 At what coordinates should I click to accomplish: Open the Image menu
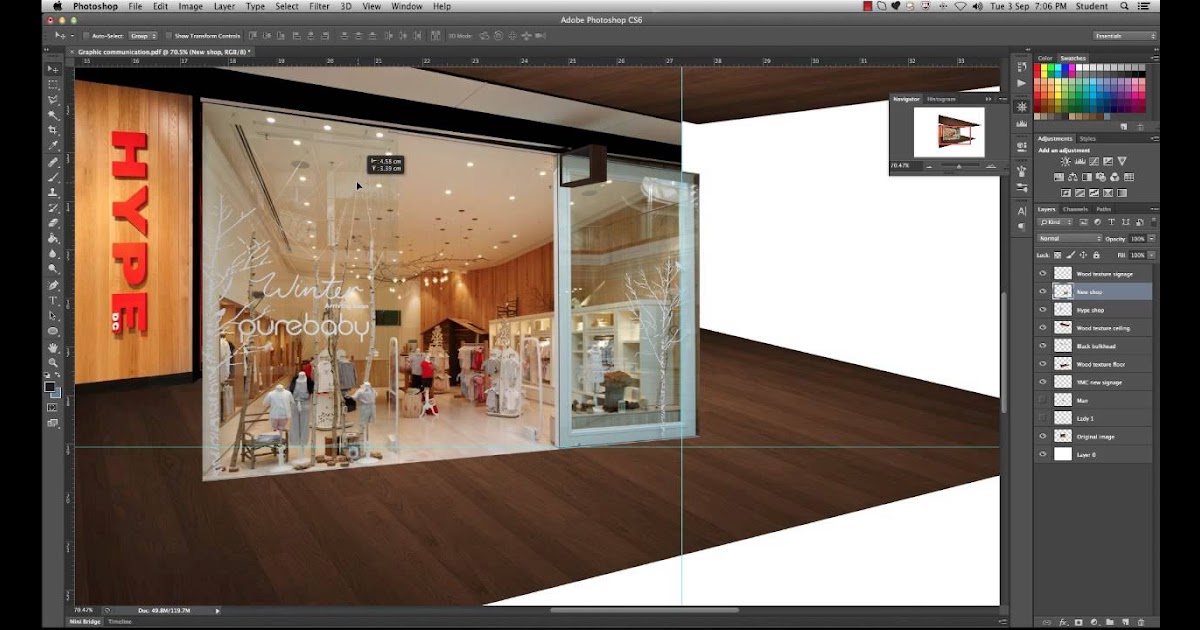click(x=190, y=6)
